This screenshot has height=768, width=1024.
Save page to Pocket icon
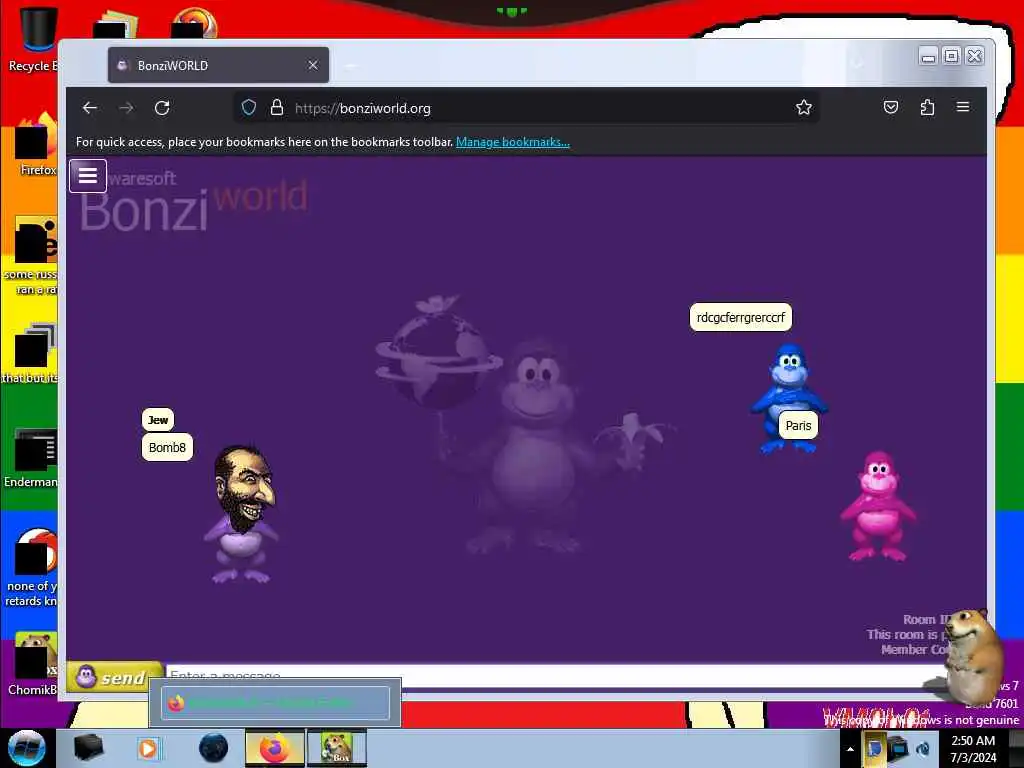pos(891,107)
